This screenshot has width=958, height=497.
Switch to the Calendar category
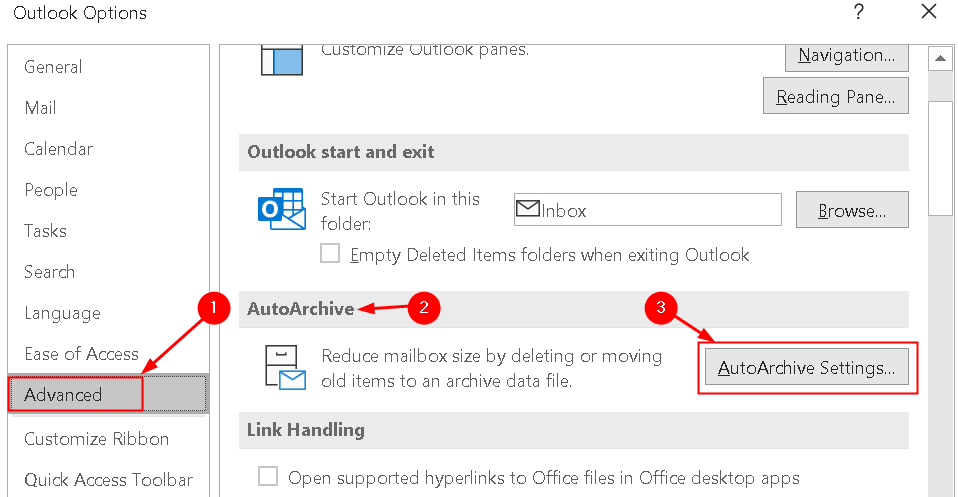[x=59, y=149]
